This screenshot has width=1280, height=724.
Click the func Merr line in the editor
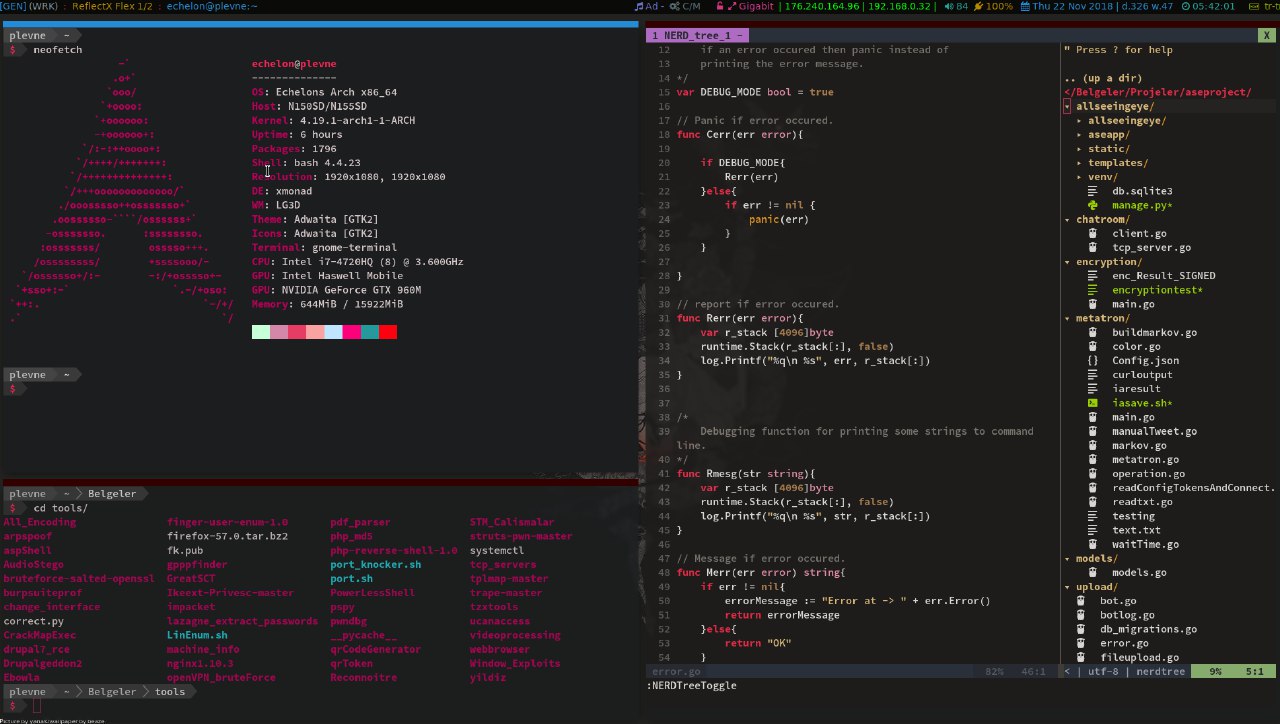761,573
